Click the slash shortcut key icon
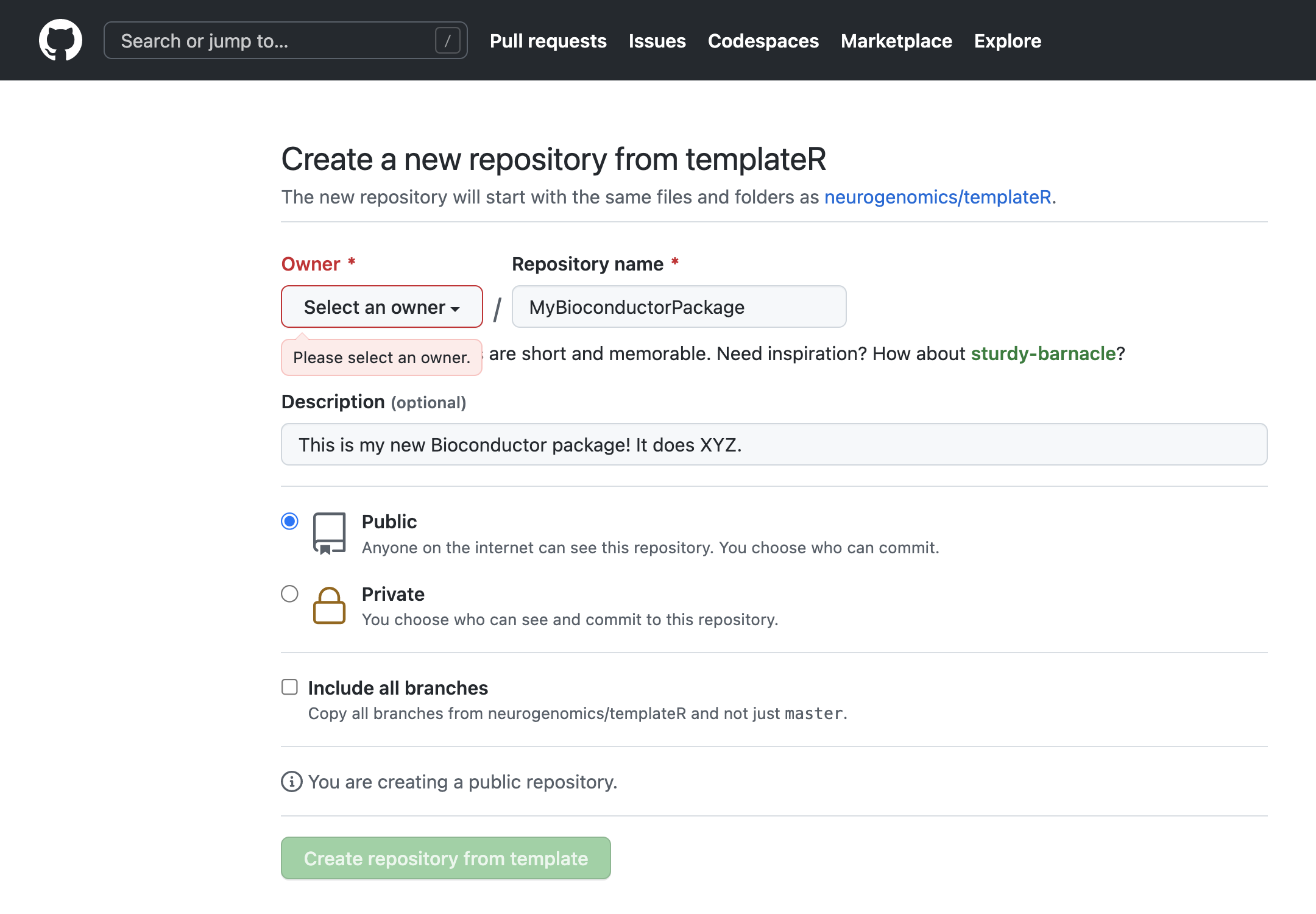The height and width of the screenshot is (914, 1316). pos(447,41)
